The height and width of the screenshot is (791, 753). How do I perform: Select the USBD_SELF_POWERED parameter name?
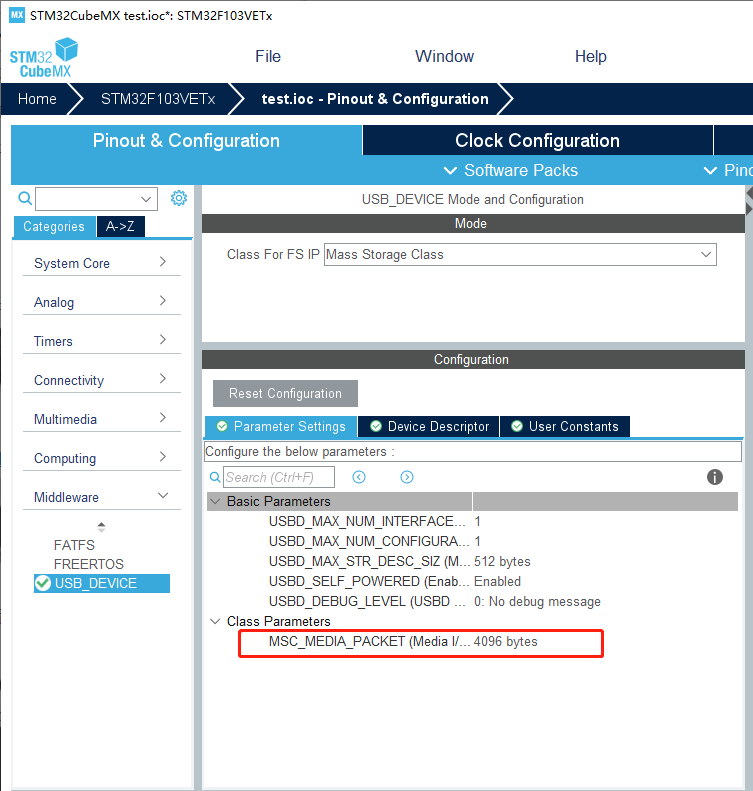[x=369, y=581]
